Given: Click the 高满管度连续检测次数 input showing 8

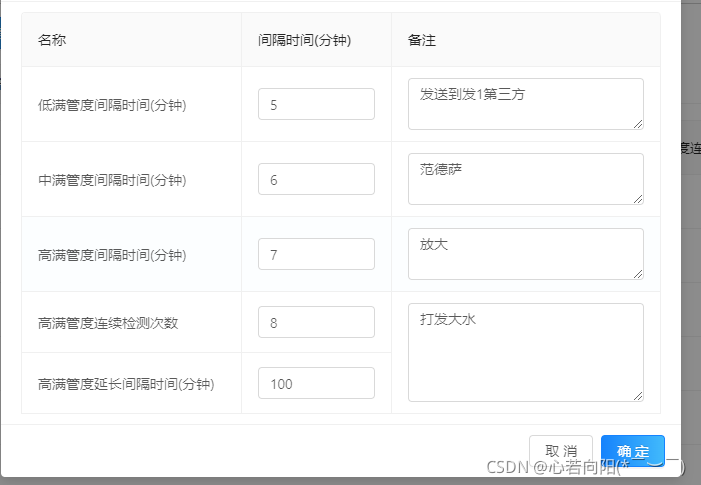Looking at the screenshot, I should pyautogui.click(x=316, y=322).
